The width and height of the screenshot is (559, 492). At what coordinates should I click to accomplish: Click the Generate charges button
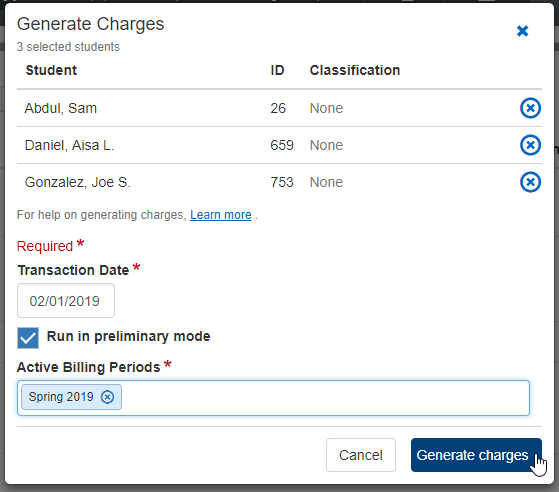point(476,455)
